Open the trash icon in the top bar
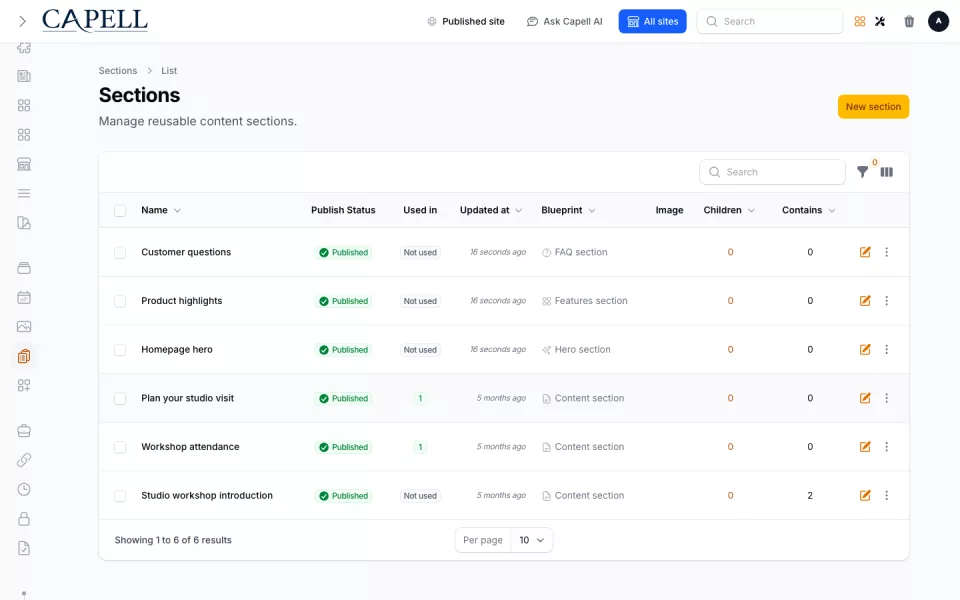The image size is (960, 600). pos(909,21)
